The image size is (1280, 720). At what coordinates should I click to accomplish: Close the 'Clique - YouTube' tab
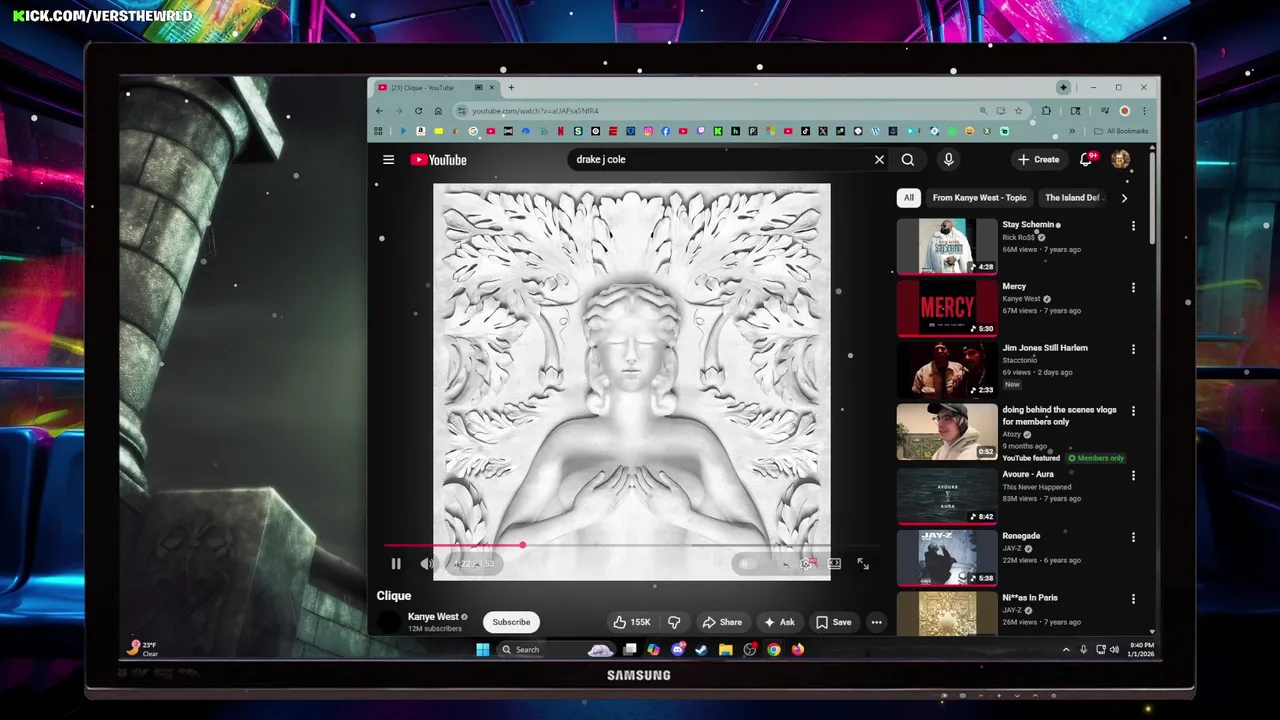(492, 88)
